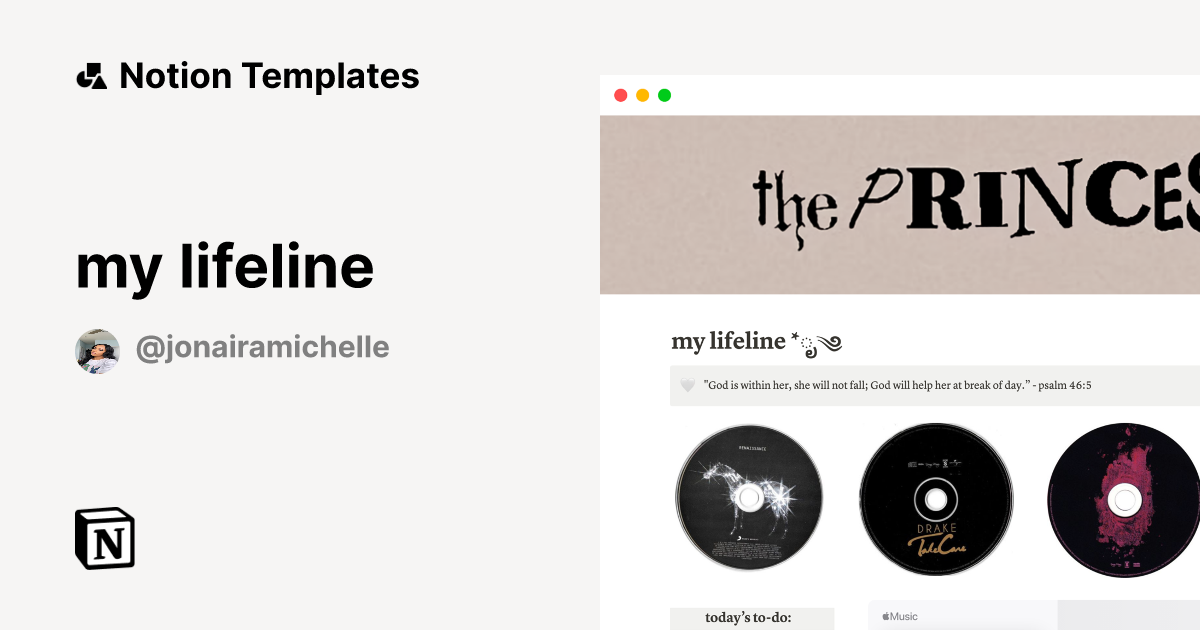Select the Renaissance CD image
This screenshot has height=630, width=1200.
[x=749, y=498]
